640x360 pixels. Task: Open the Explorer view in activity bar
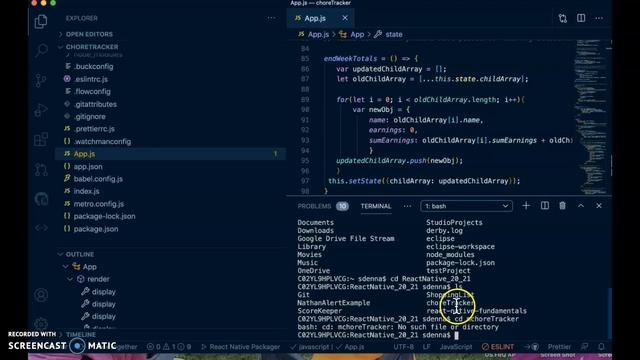[x=41, y=21]
